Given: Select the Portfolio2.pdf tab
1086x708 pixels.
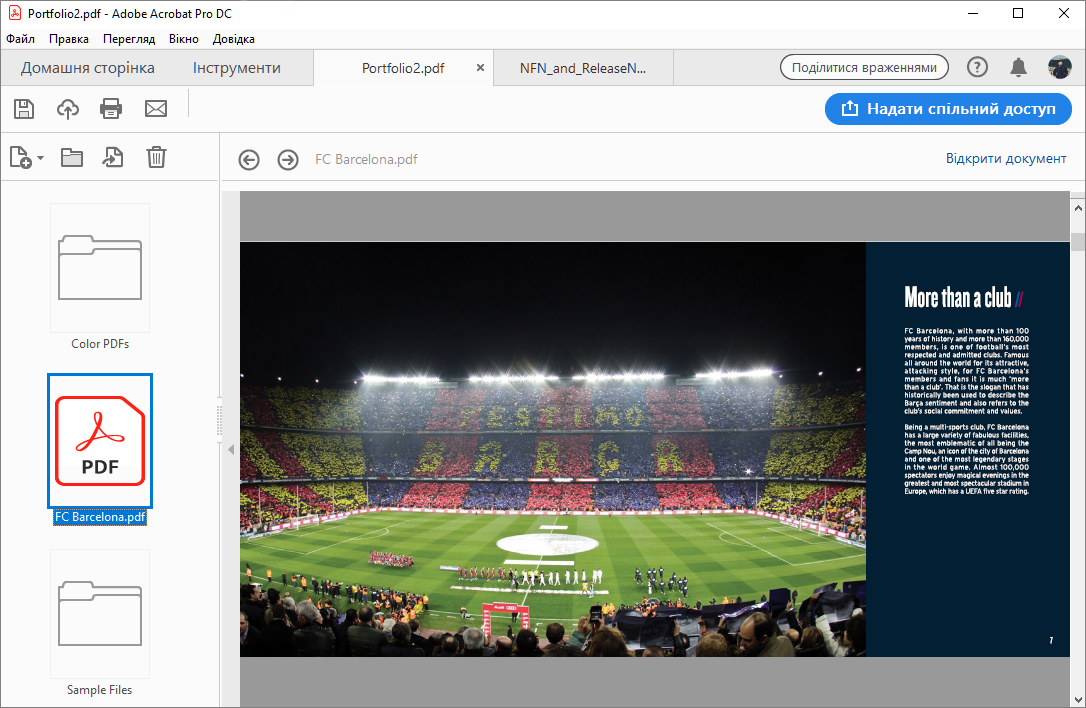Looking at the screenshot, I should [x=403, y=68].
